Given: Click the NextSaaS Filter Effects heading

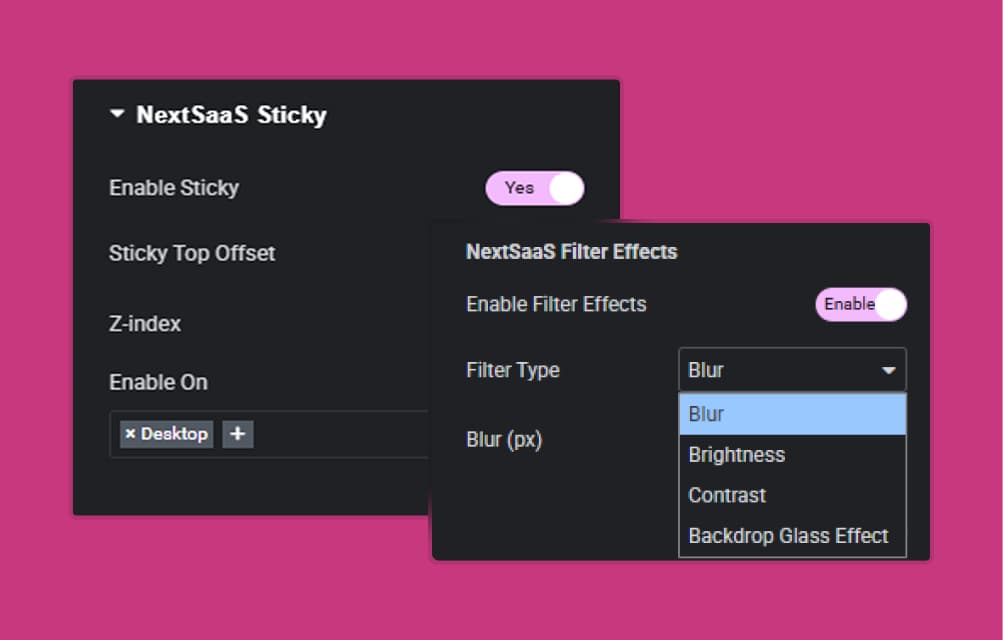Looking at the screenshot, I should pos(571,251).
